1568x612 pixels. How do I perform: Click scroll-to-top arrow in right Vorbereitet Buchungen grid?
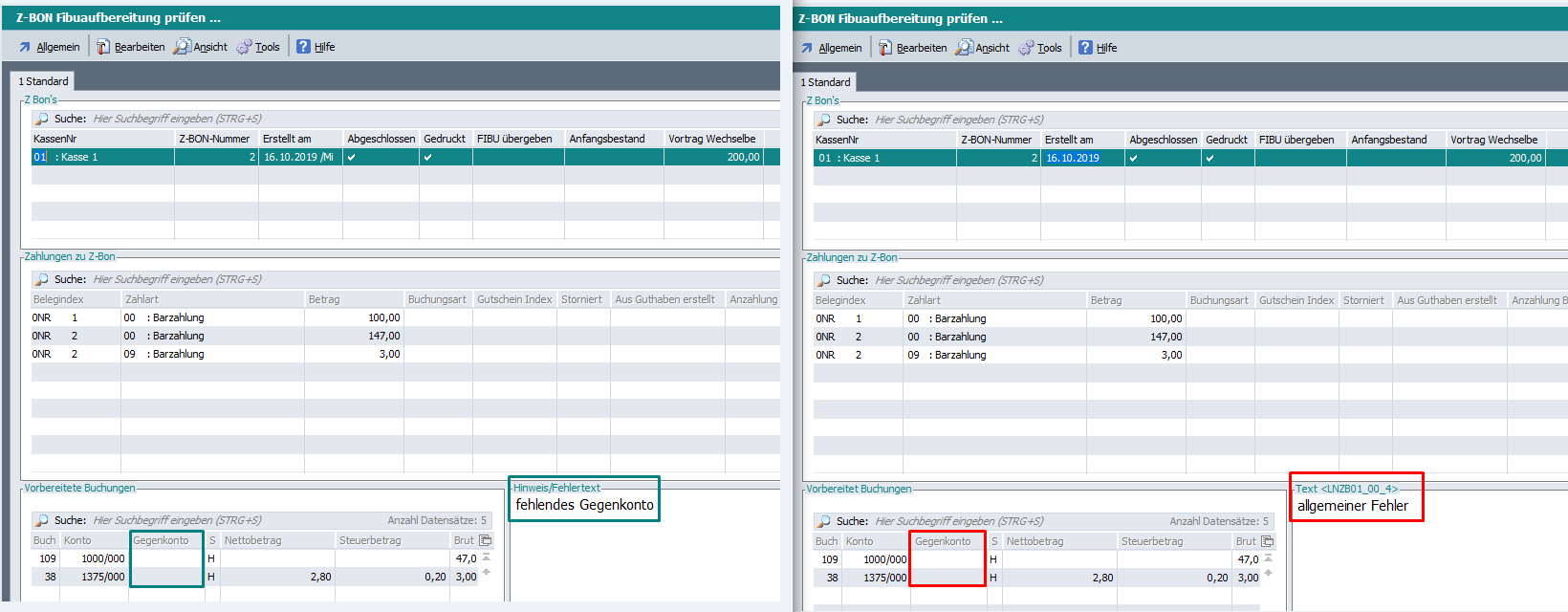[x=1268, y=558]
